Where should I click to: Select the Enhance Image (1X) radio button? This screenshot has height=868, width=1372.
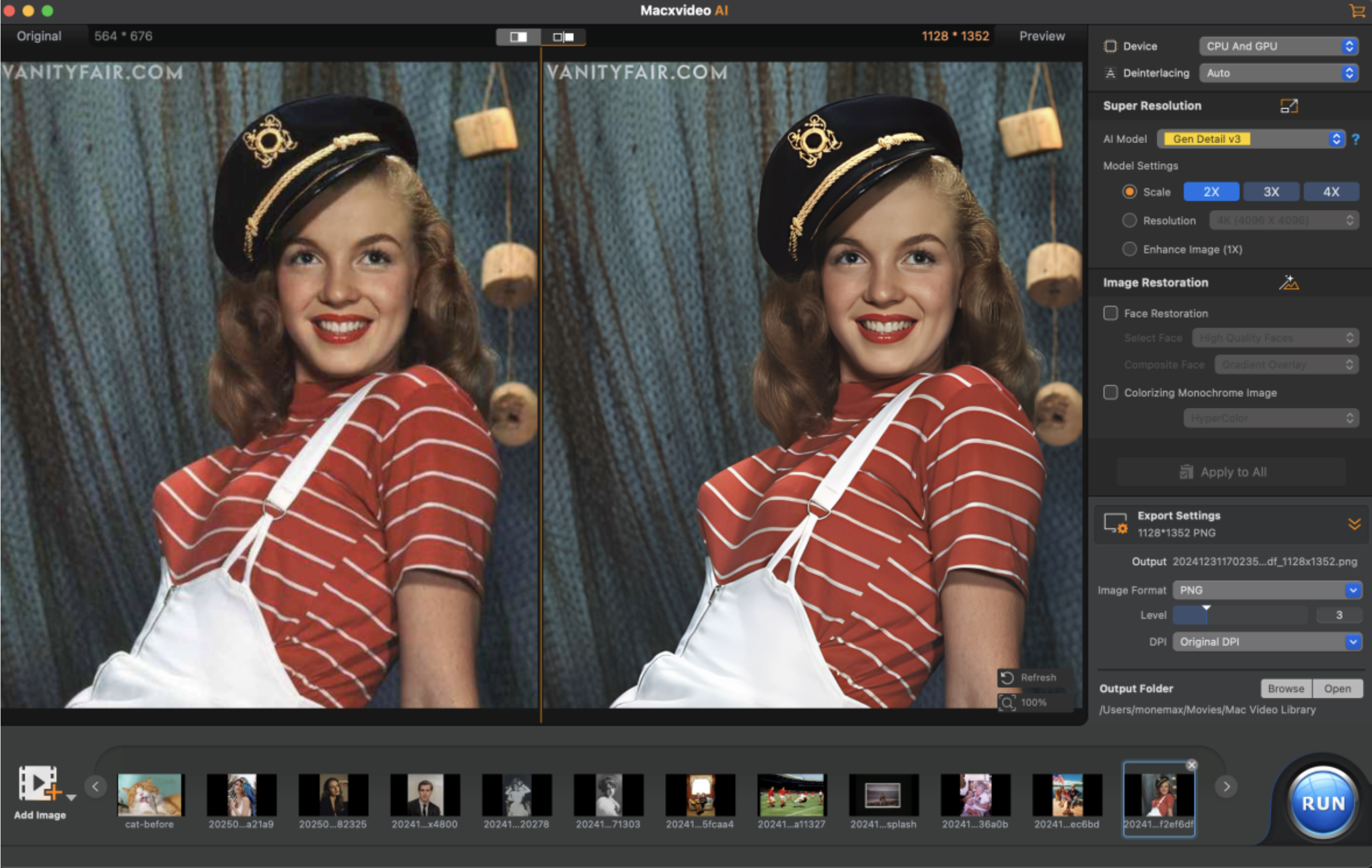click(x=1129, y=250)
